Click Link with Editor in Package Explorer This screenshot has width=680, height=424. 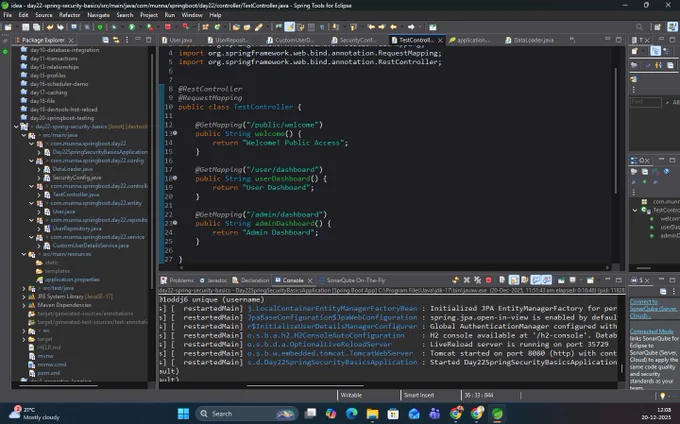116,40
